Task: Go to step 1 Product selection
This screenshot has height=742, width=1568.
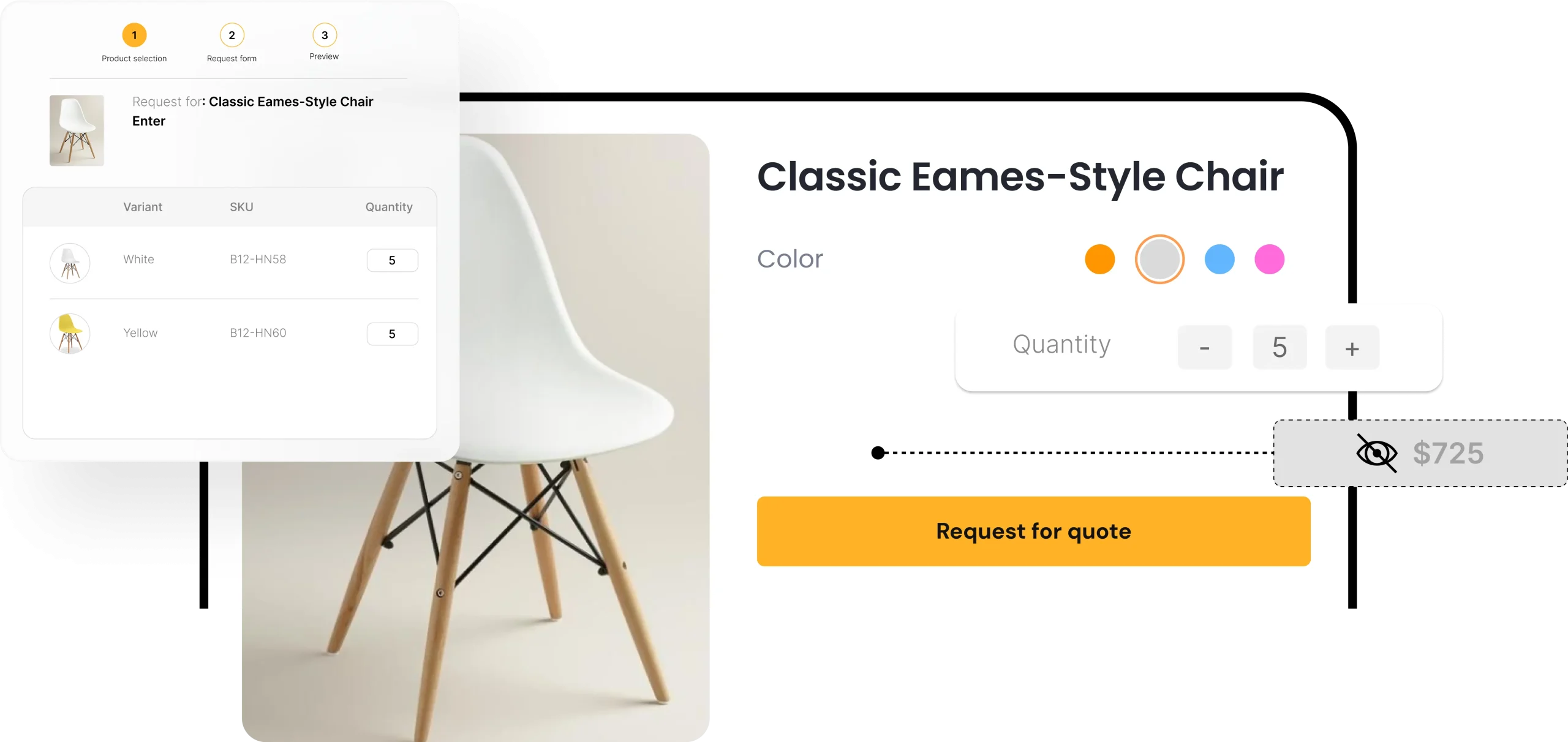Action: tap(134, 43)
